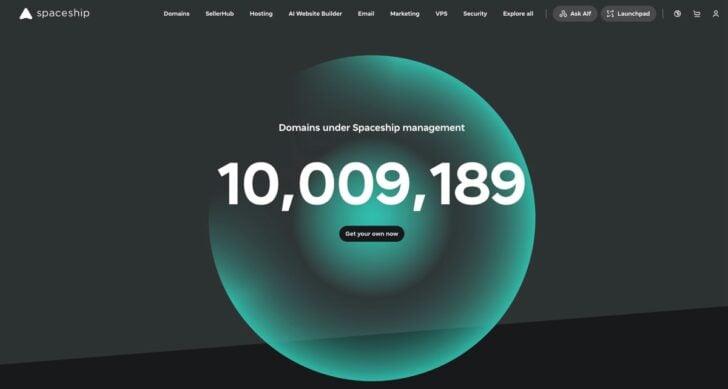Click the Ask Alf assistant icon
The image size is (728, 389).
click(563, 14)
